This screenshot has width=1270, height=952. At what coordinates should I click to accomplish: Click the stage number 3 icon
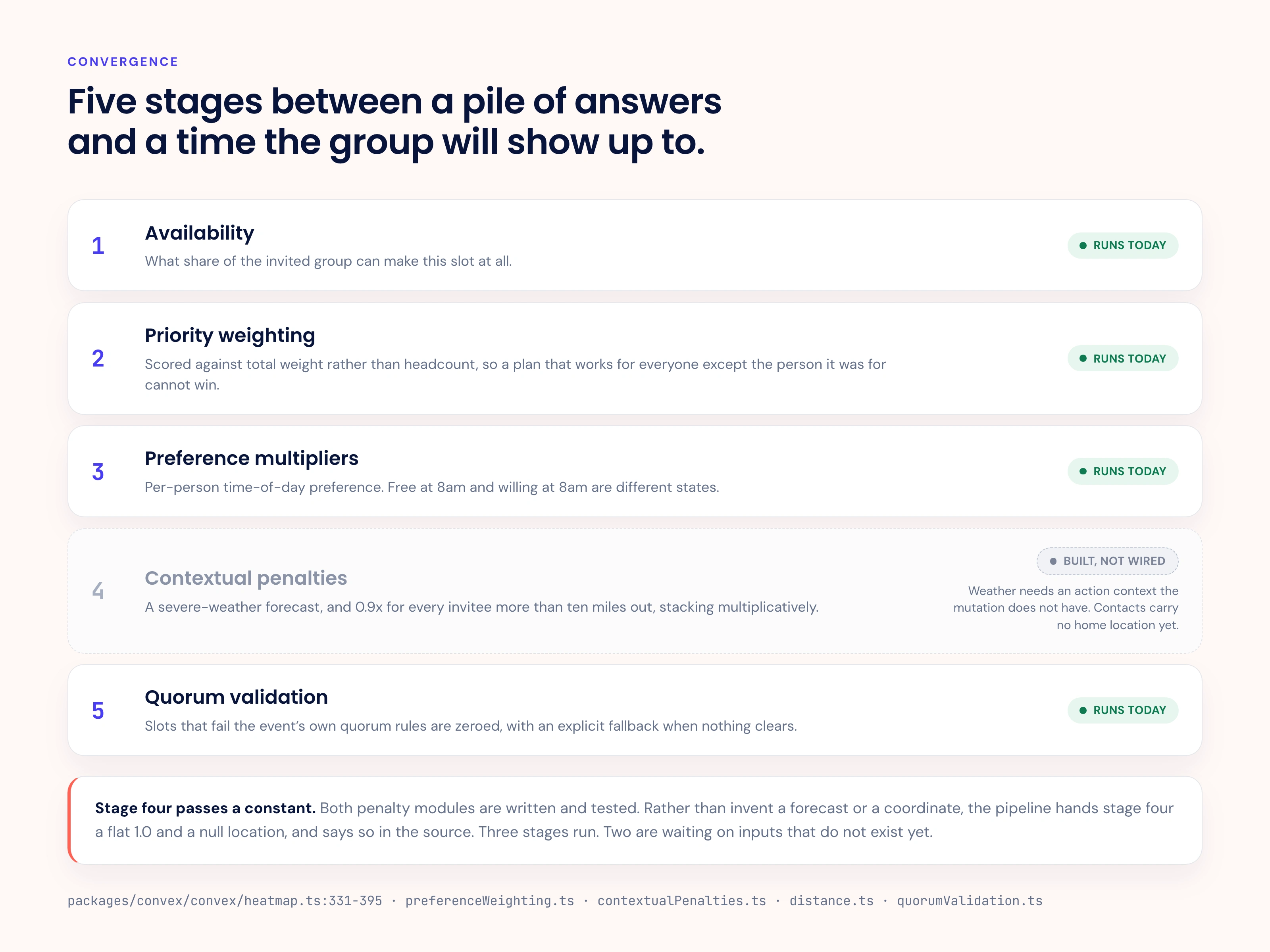(98, 472)
